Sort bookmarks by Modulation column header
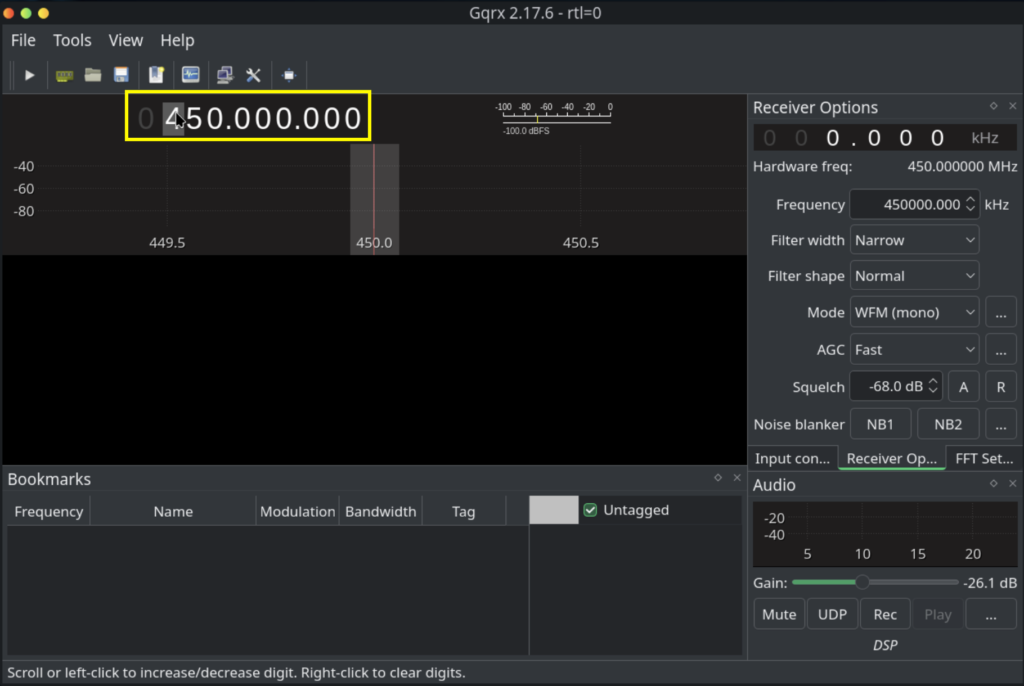Image resolution: width=1024 pixels, height=686 pixels. coord(297,512)
